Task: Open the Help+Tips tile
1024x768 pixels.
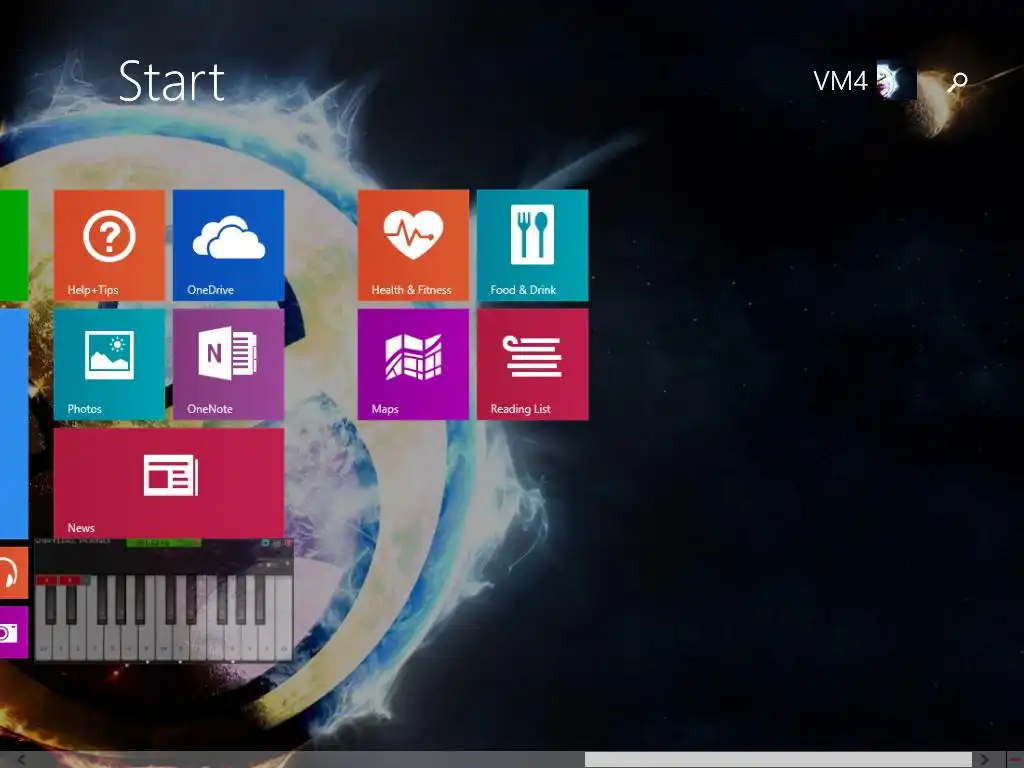Action: coord(109,245)
